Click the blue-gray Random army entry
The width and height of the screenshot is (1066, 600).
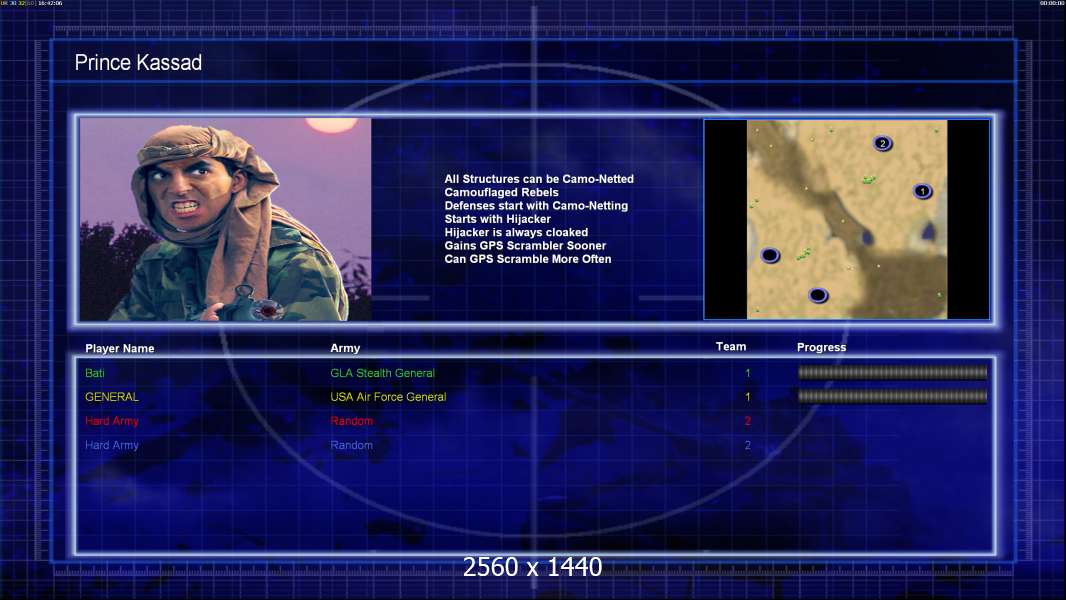[x=351, y=445]
